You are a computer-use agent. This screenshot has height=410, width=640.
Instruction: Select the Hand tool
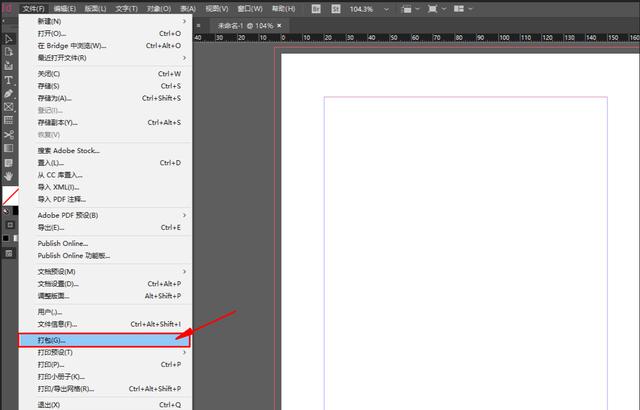click(x=9, y=176)
